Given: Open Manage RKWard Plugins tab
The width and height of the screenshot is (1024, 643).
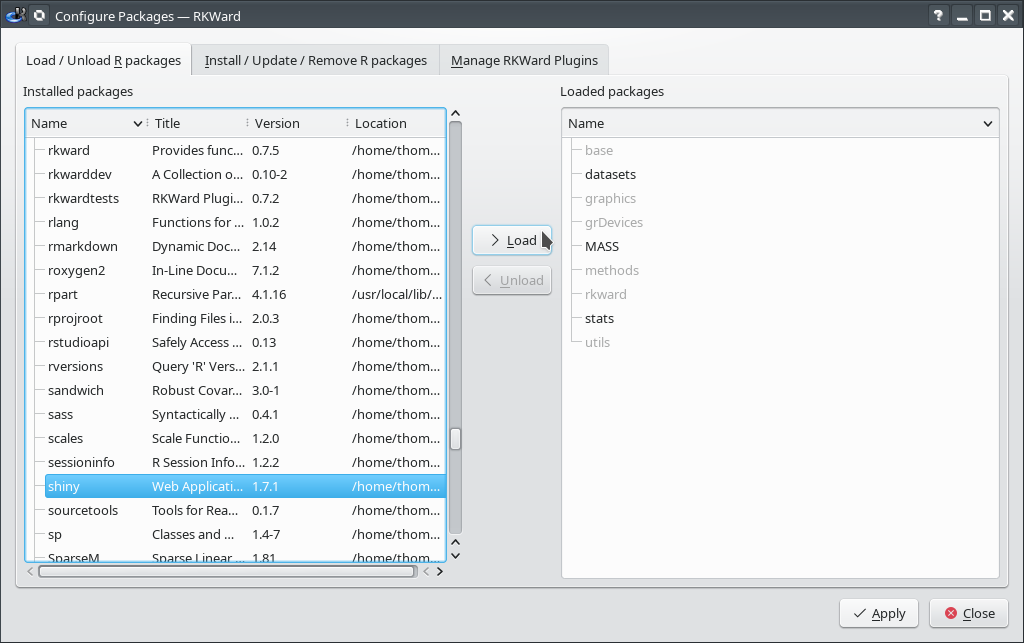Looking at the screenshot, I should 524,60.
